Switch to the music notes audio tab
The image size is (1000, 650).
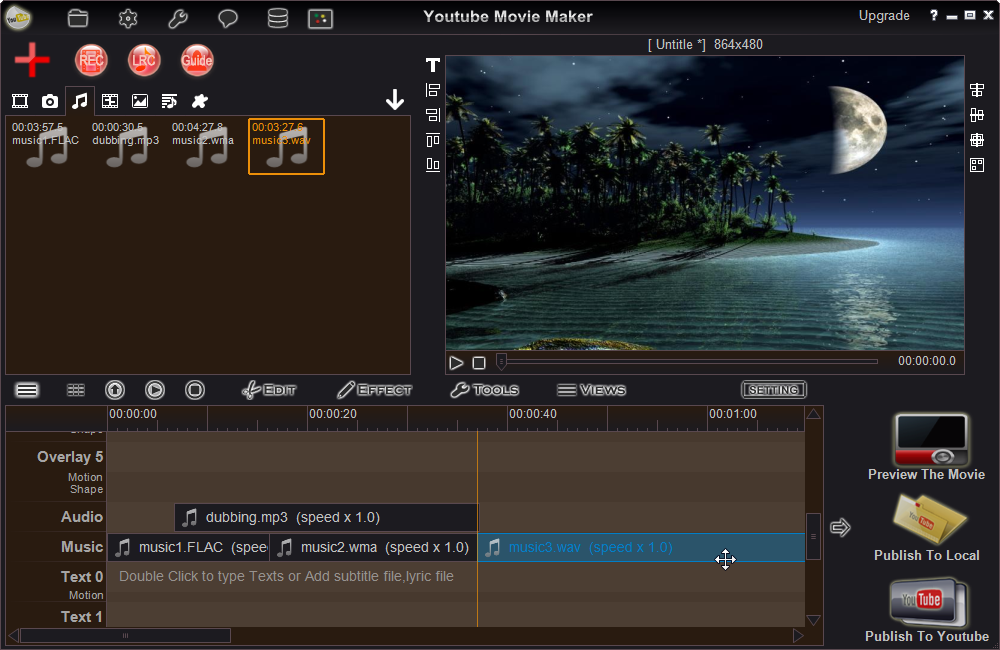[80, 101]
